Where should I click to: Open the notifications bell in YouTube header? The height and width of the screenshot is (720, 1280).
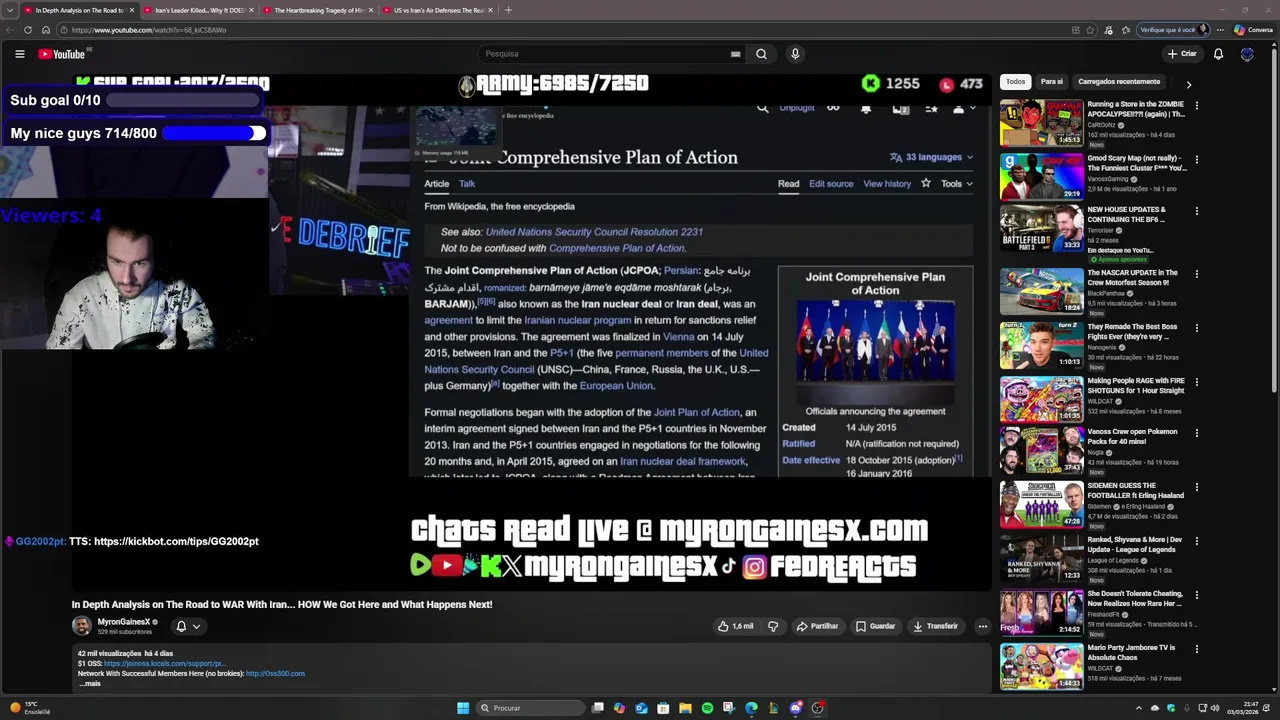coord(1218,54)
